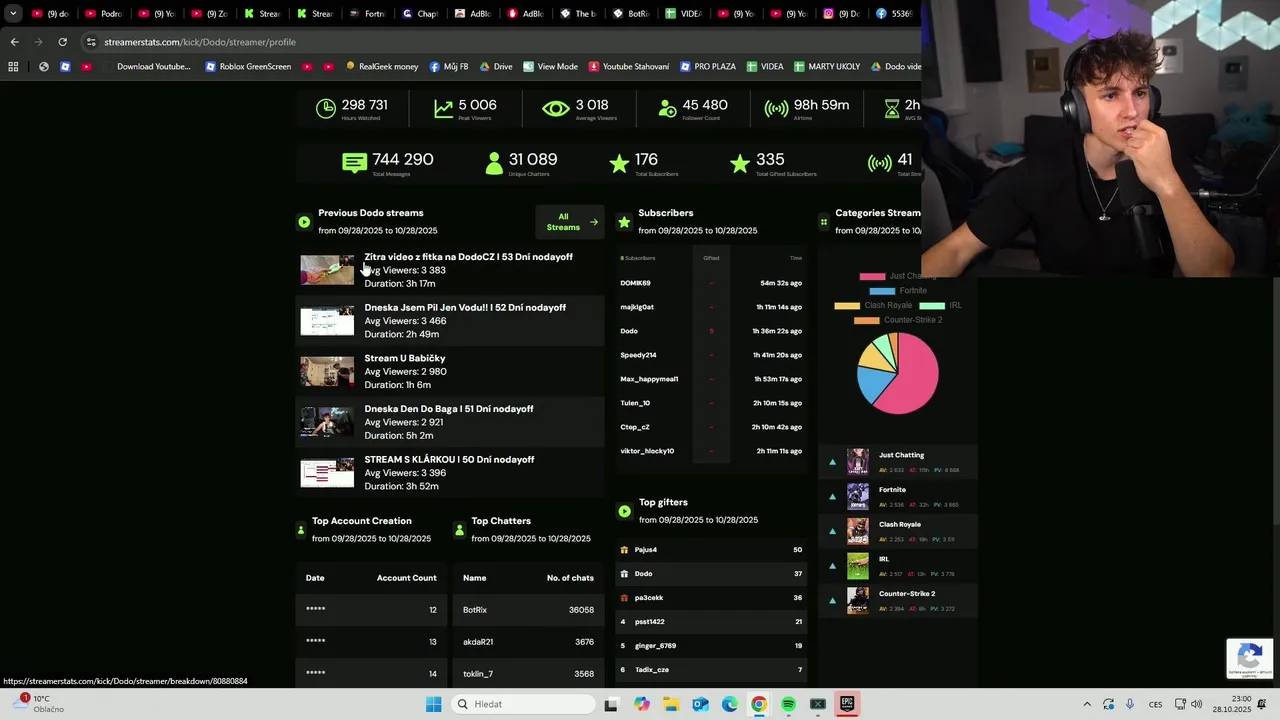This screenshot has width=1280, height=720.
Task: Click the Windows Start button
Action: point(433,704)
